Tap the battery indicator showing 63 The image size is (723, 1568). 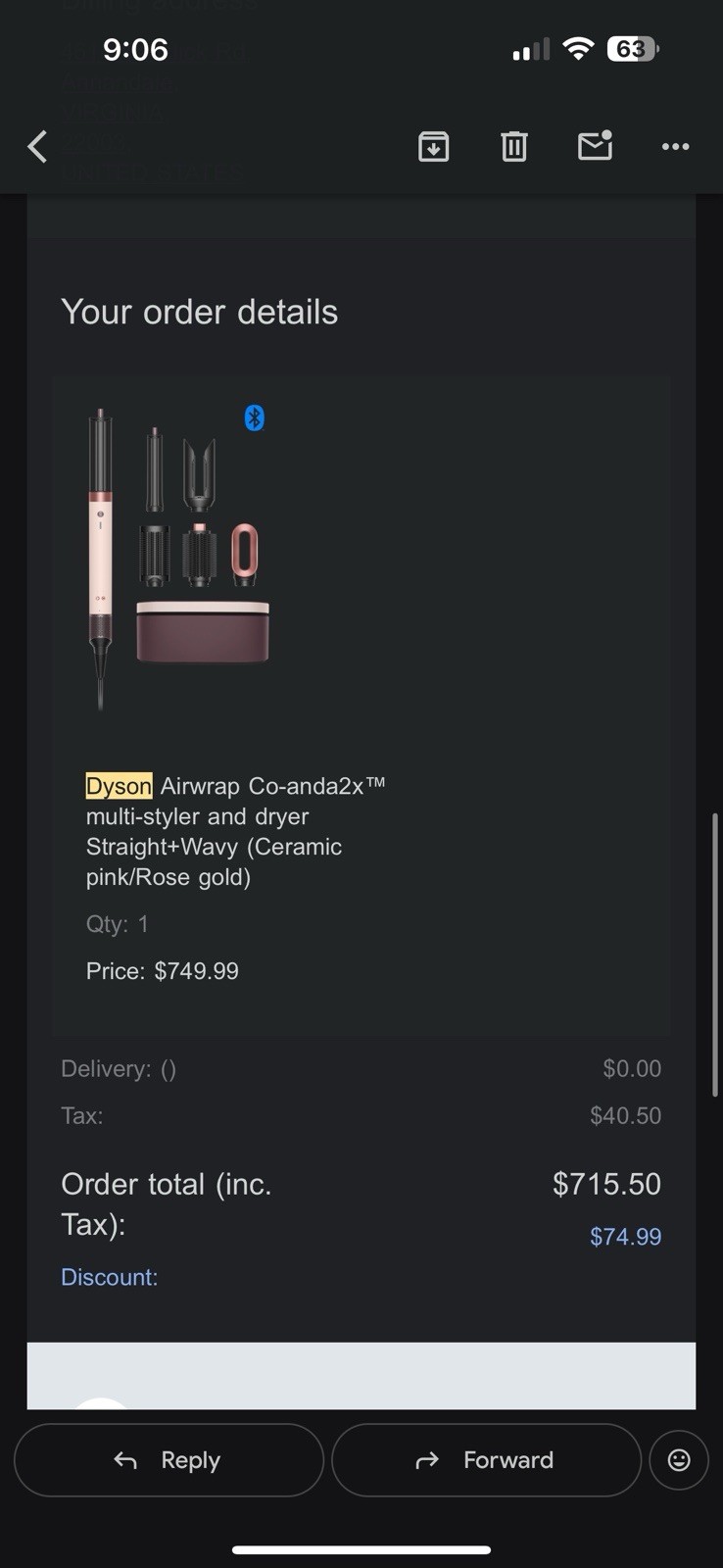pyautogui.click(x=633, y=49)
